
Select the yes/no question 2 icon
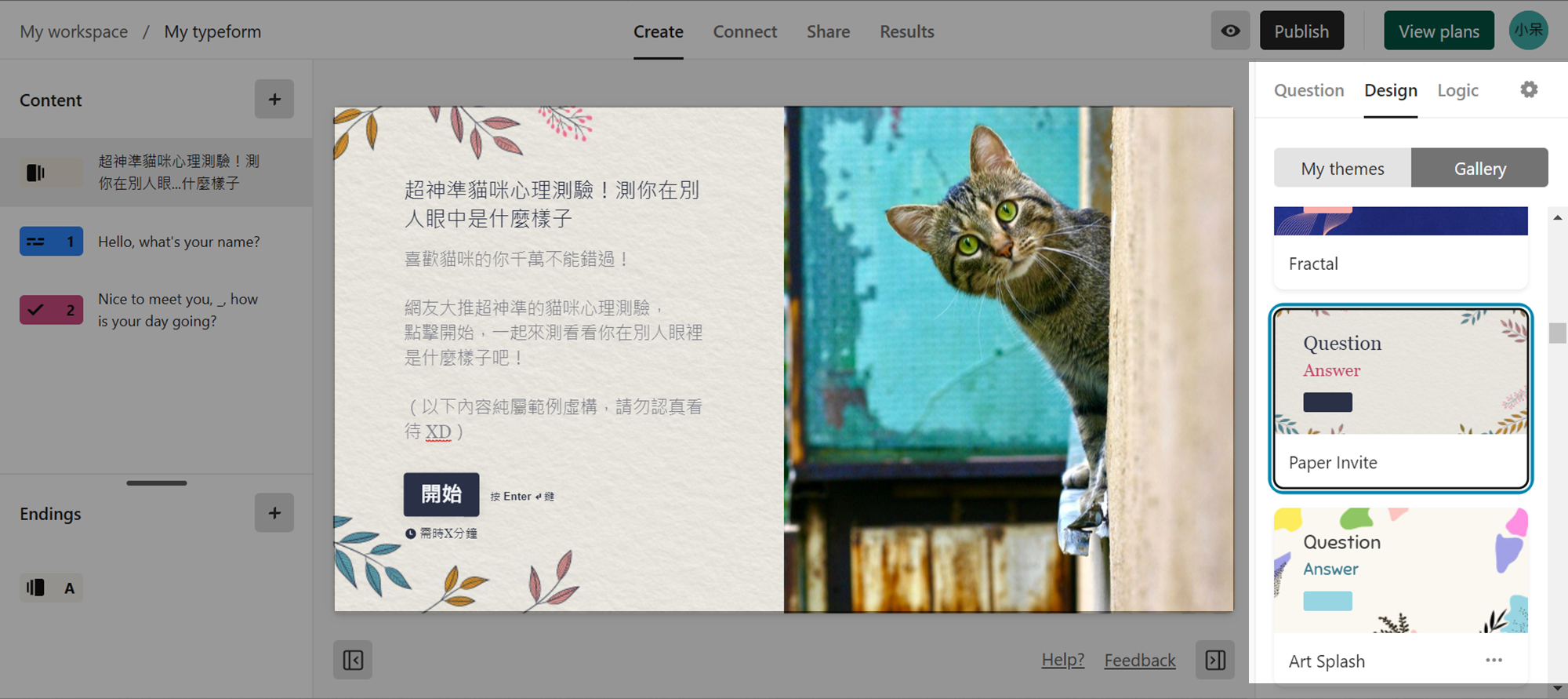51,310
